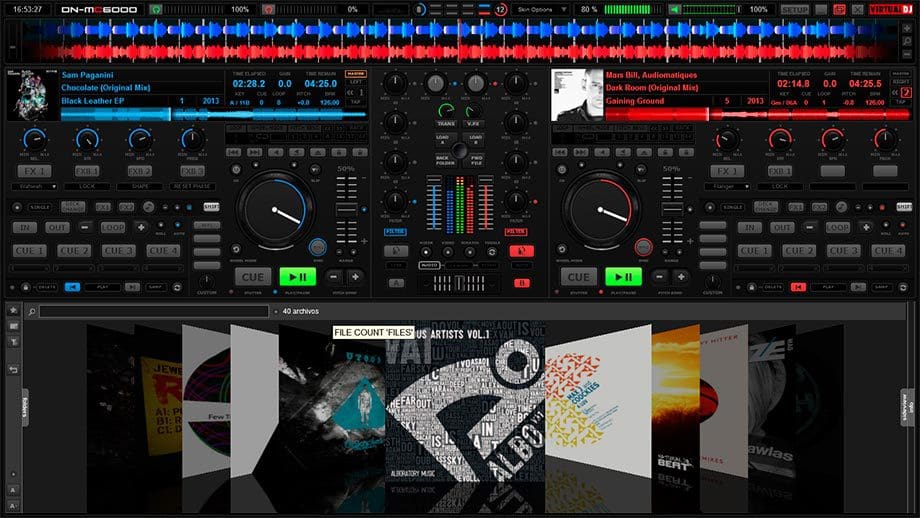Click the VirtualDJ logo

tap(891, 9)
